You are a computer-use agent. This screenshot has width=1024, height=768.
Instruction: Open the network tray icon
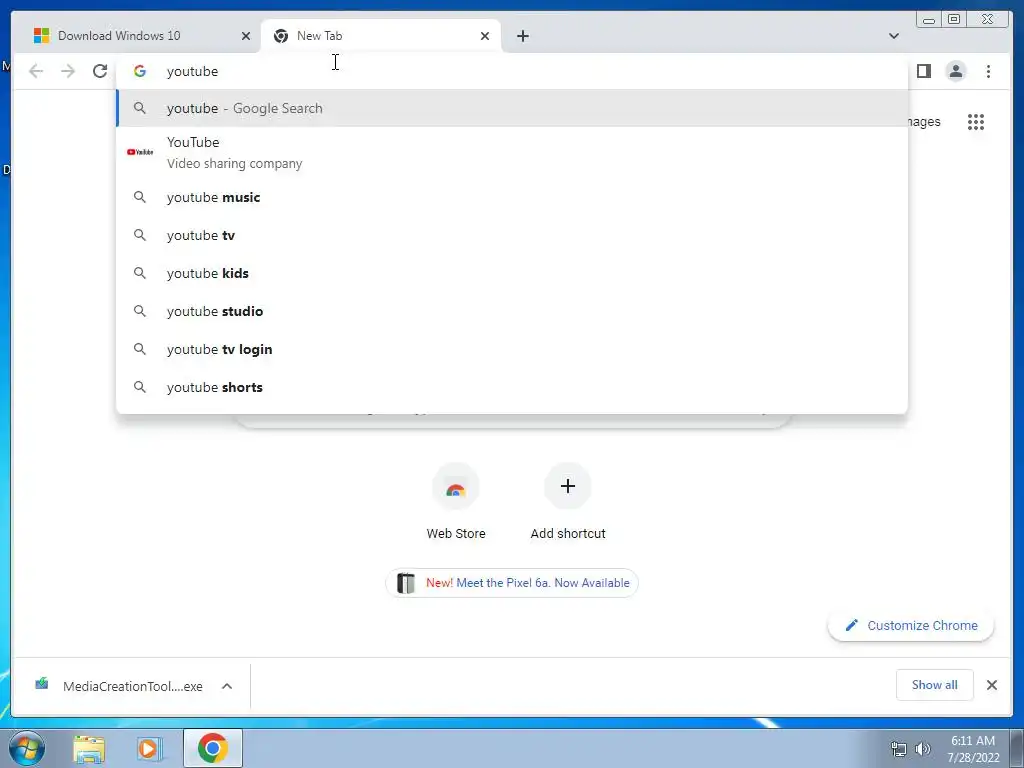[x=899, y=749]
